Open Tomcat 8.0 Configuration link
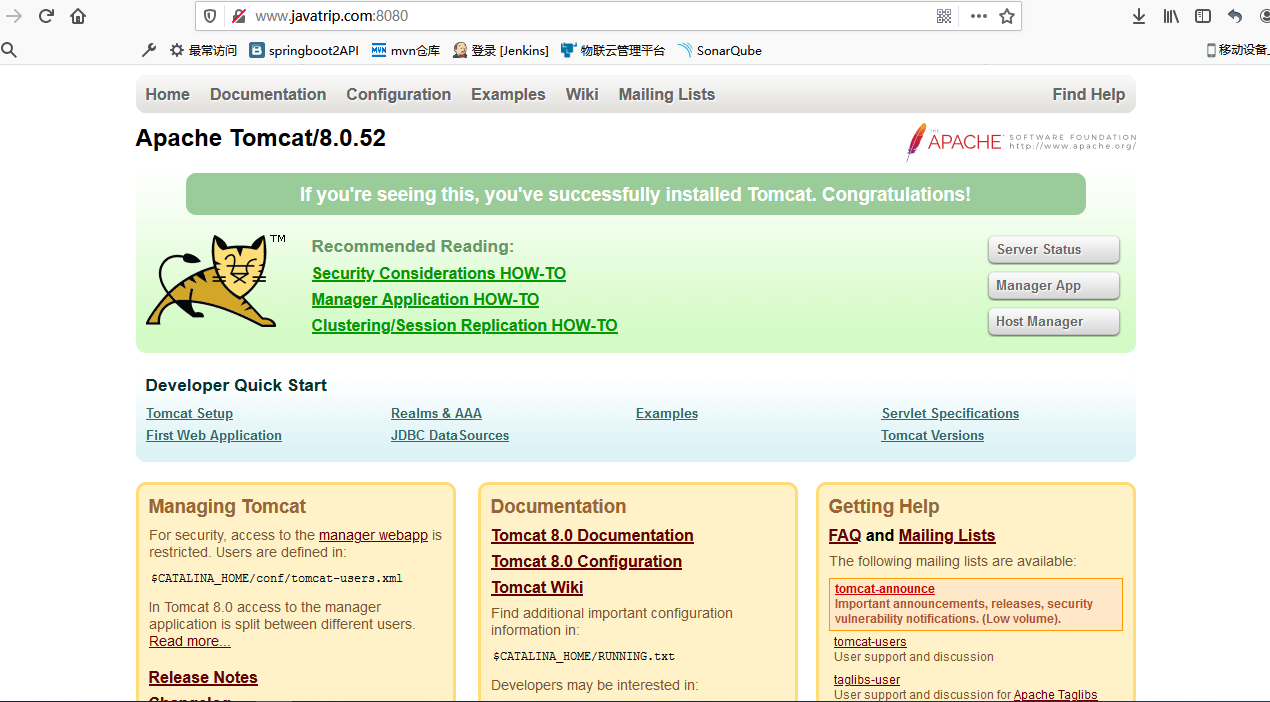The width and height of the screenshot is (1270, 702). 586,561
